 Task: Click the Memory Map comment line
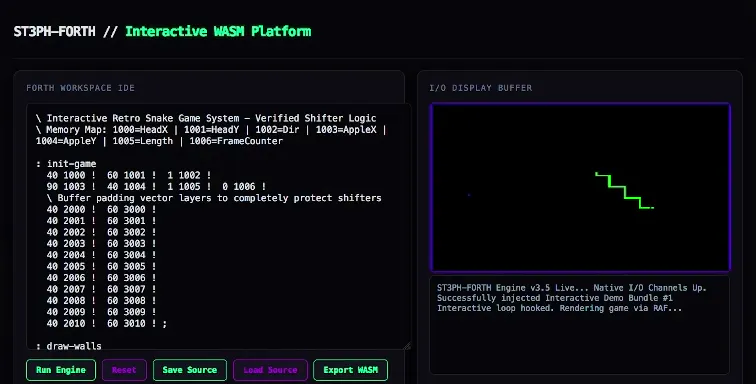click(x=211, y=130)
